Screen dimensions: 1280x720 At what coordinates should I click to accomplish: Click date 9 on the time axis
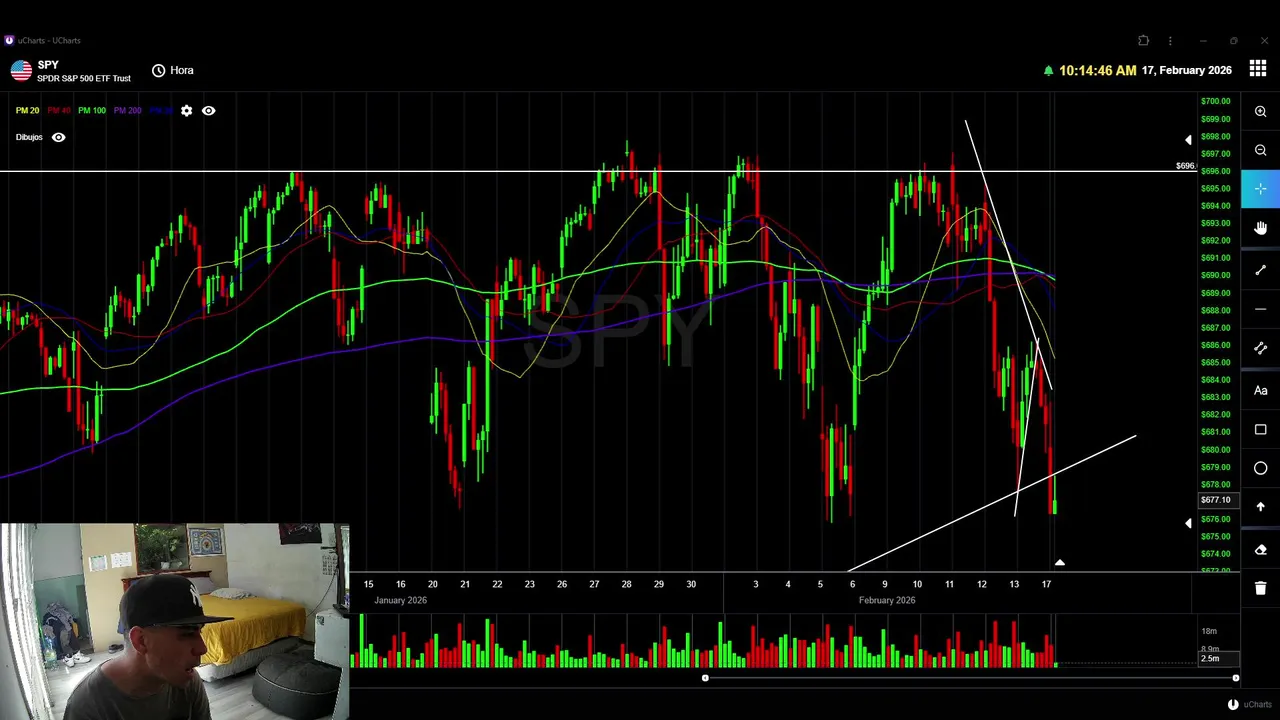(884, 584)
